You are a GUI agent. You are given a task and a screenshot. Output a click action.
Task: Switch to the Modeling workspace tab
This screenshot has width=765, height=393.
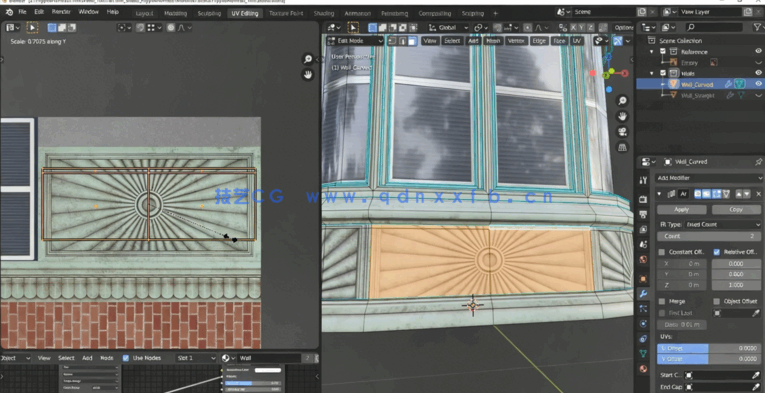click(x=176, y=14)
